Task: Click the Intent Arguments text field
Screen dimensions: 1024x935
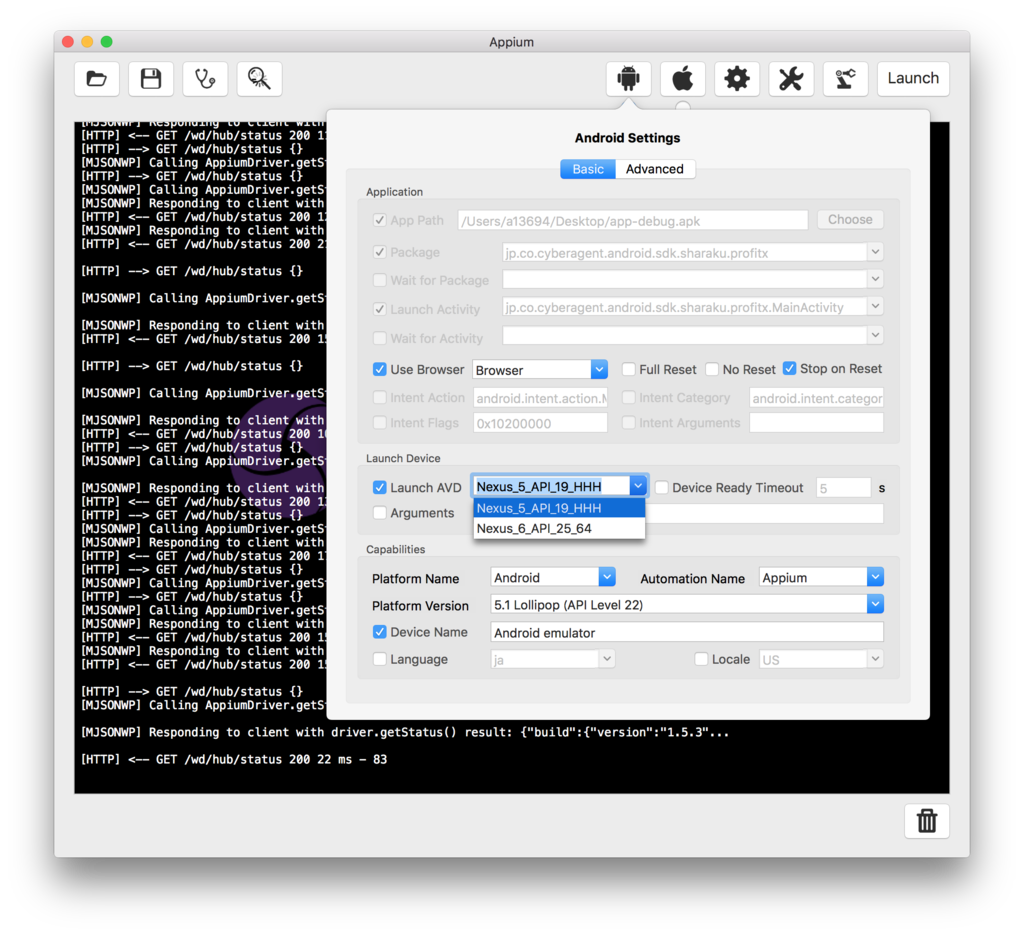Action: [x=816, y=424]
